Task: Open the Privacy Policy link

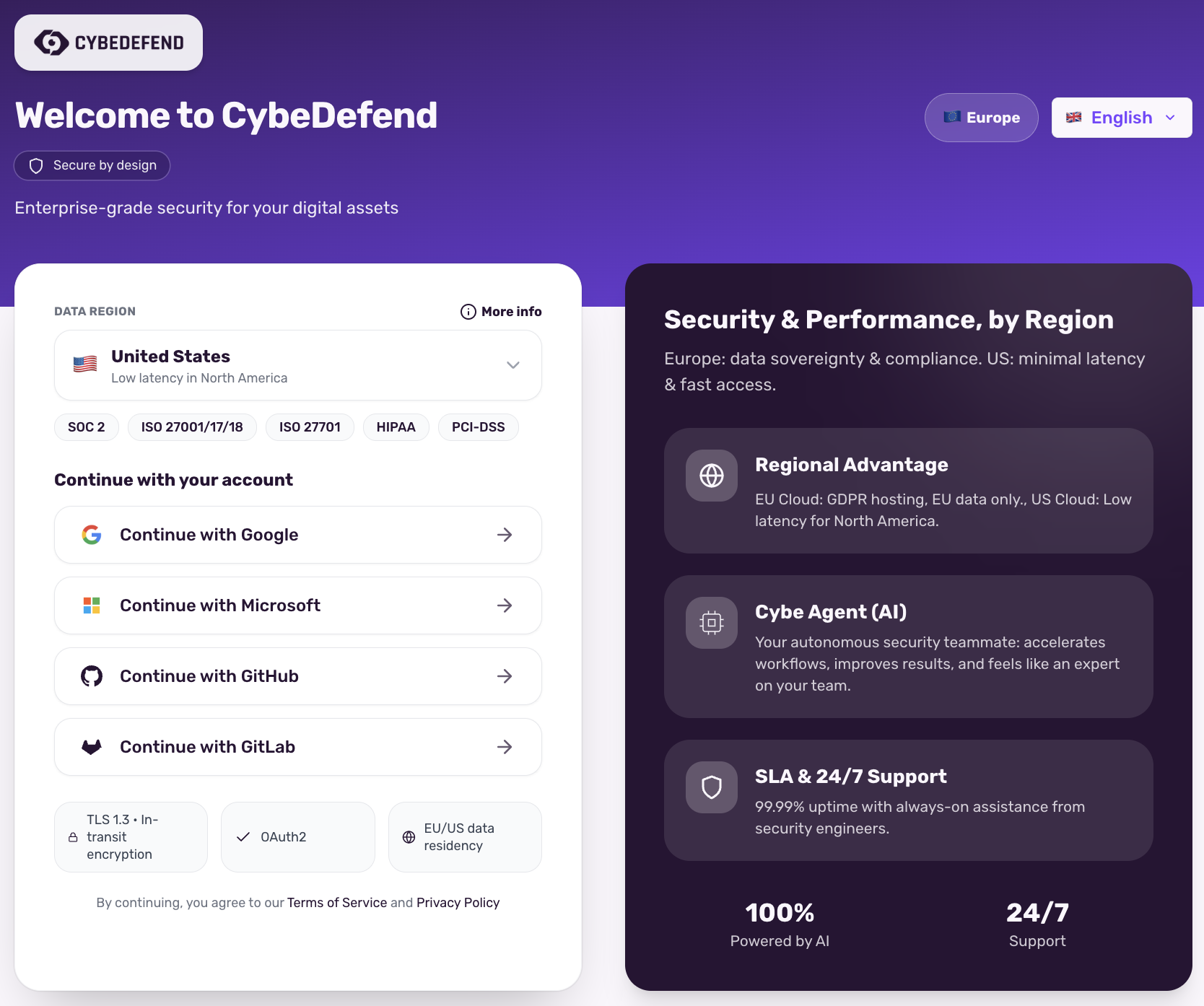Action: pos(458,903)
